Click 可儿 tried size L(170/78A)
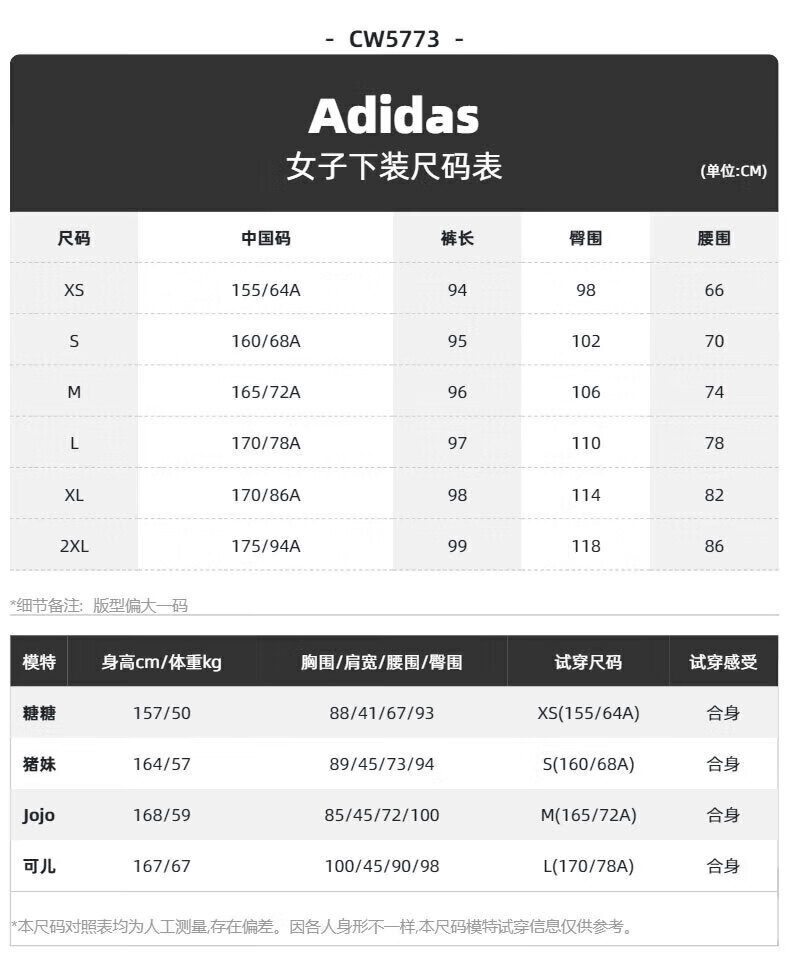790x968 pixels. [x=588, y=866]
